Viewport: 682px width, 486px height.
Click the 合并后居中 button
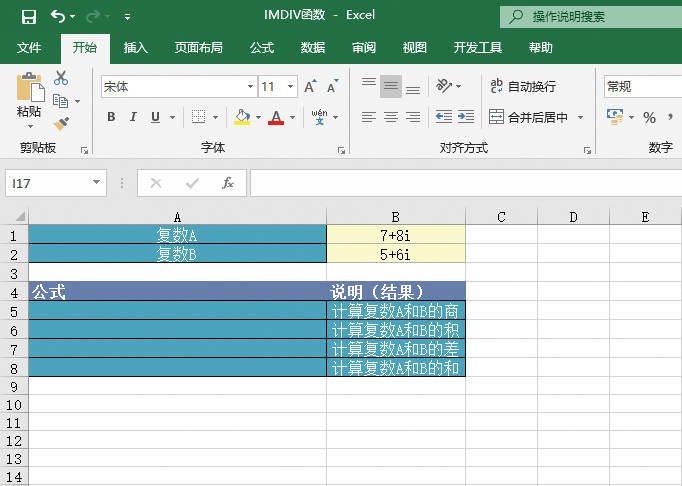coord(529,117)
